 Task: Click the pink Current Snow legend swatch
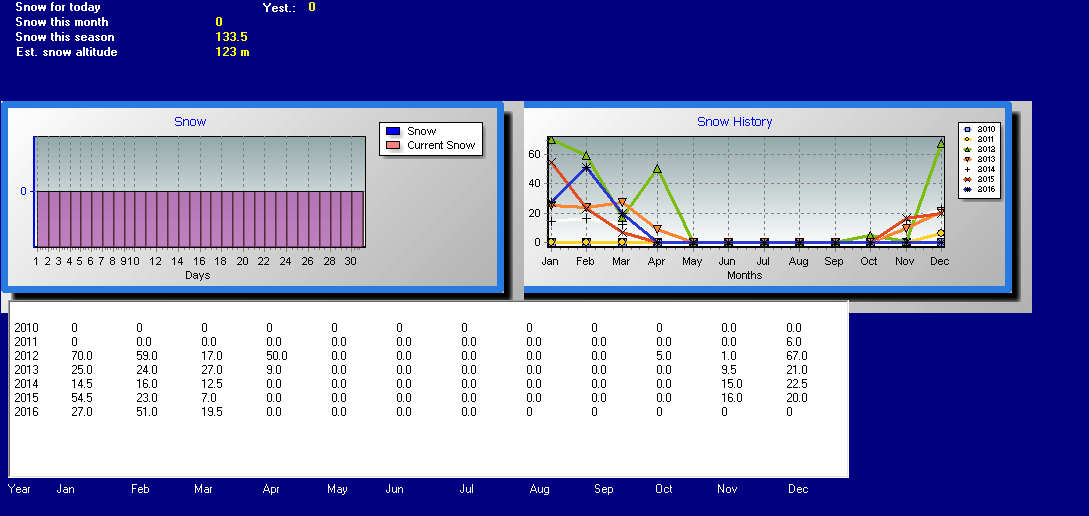(392, 145)
